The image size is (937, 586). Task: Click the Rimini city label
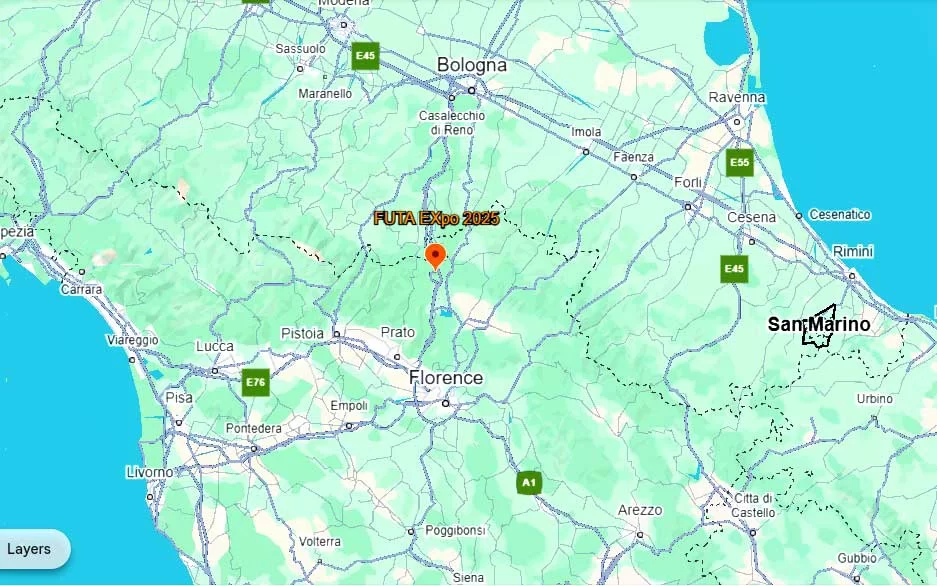[x=853, y=251]
